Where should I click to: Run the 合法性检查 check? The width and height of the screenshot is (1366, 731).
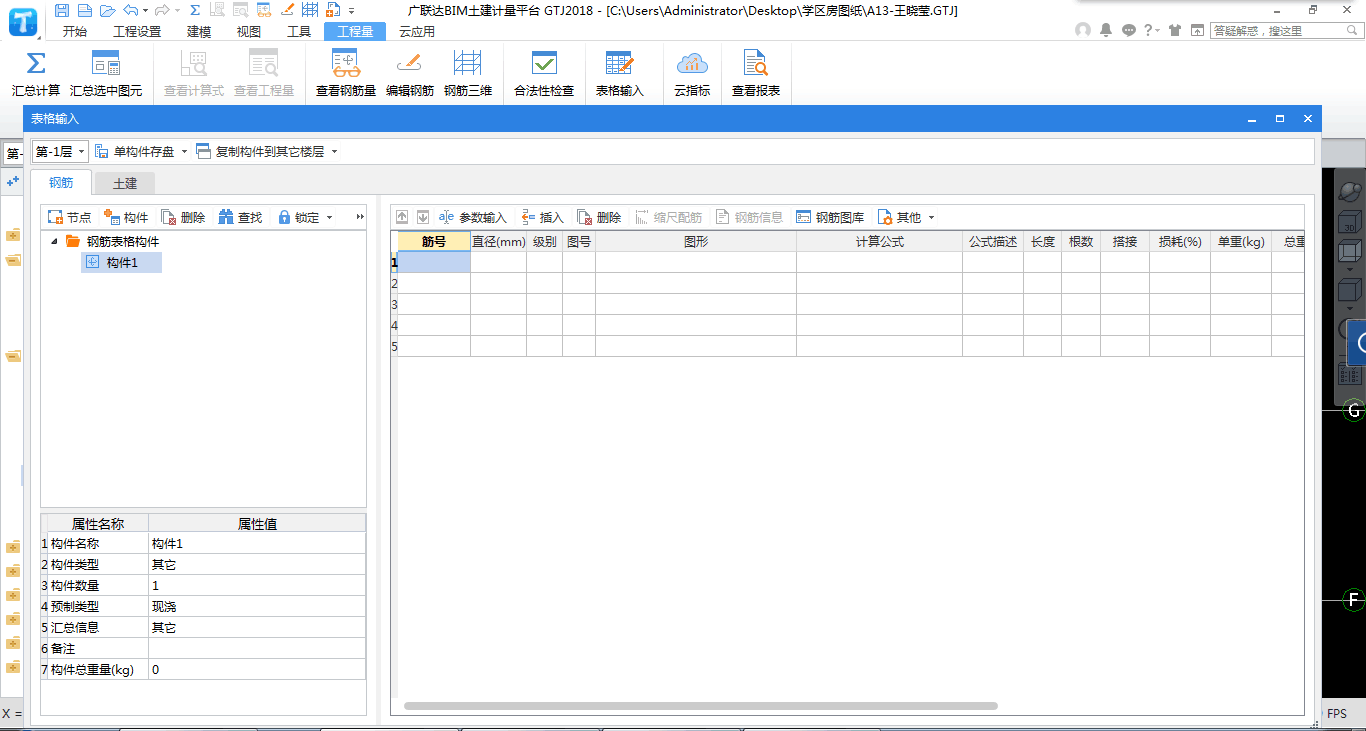coord(544,74)
